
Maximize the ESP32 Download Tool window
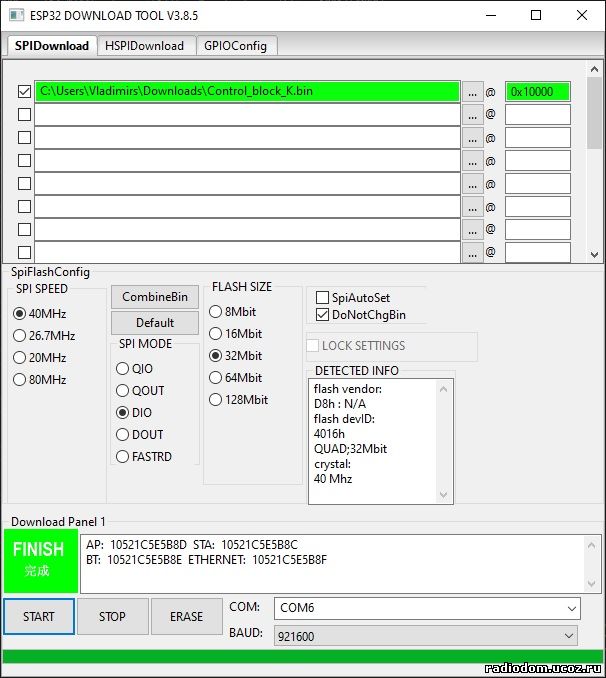(536, 15)
